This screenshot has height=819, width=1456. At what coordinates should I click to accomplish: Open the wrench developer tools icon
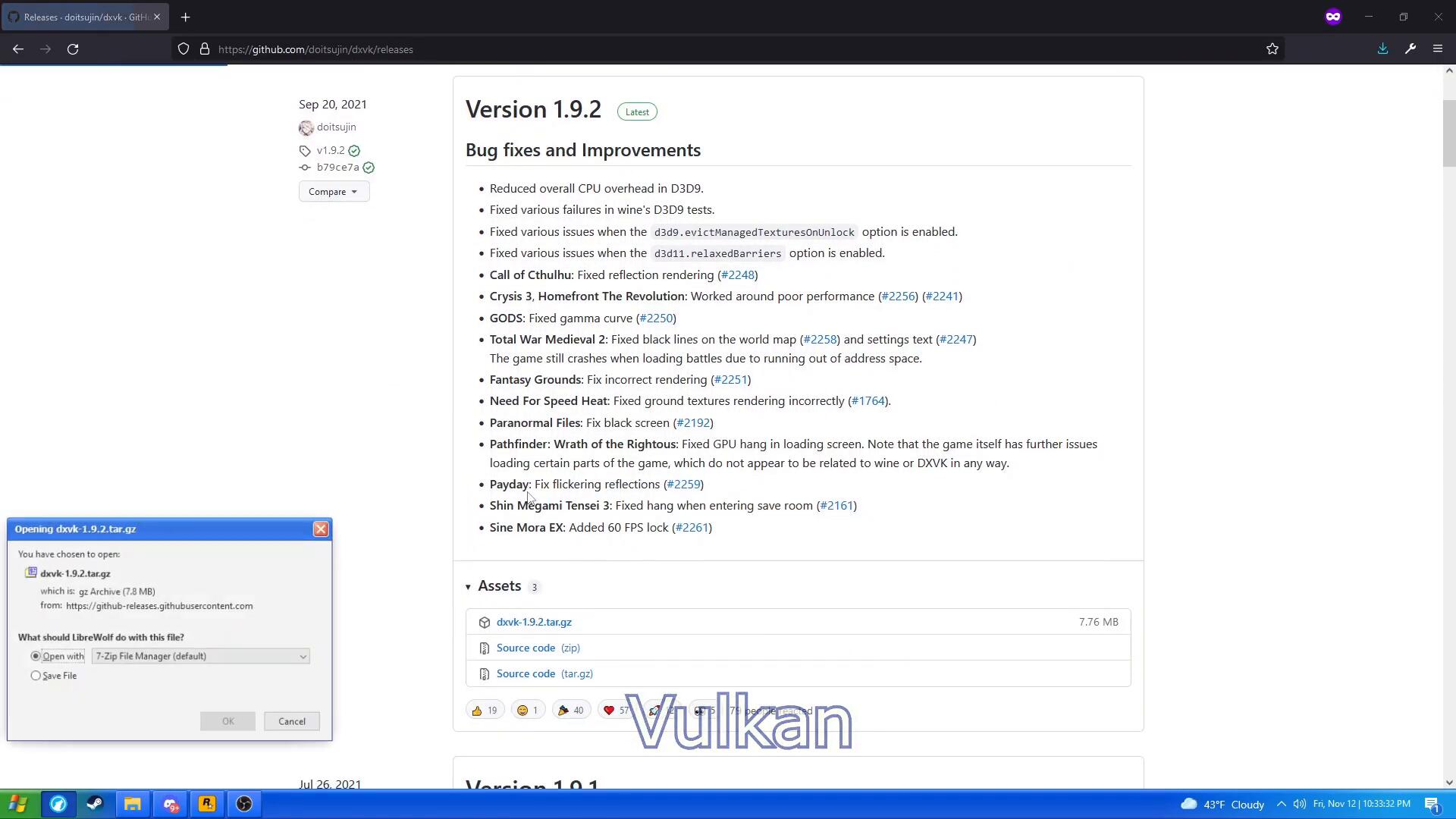[1410, 49]
